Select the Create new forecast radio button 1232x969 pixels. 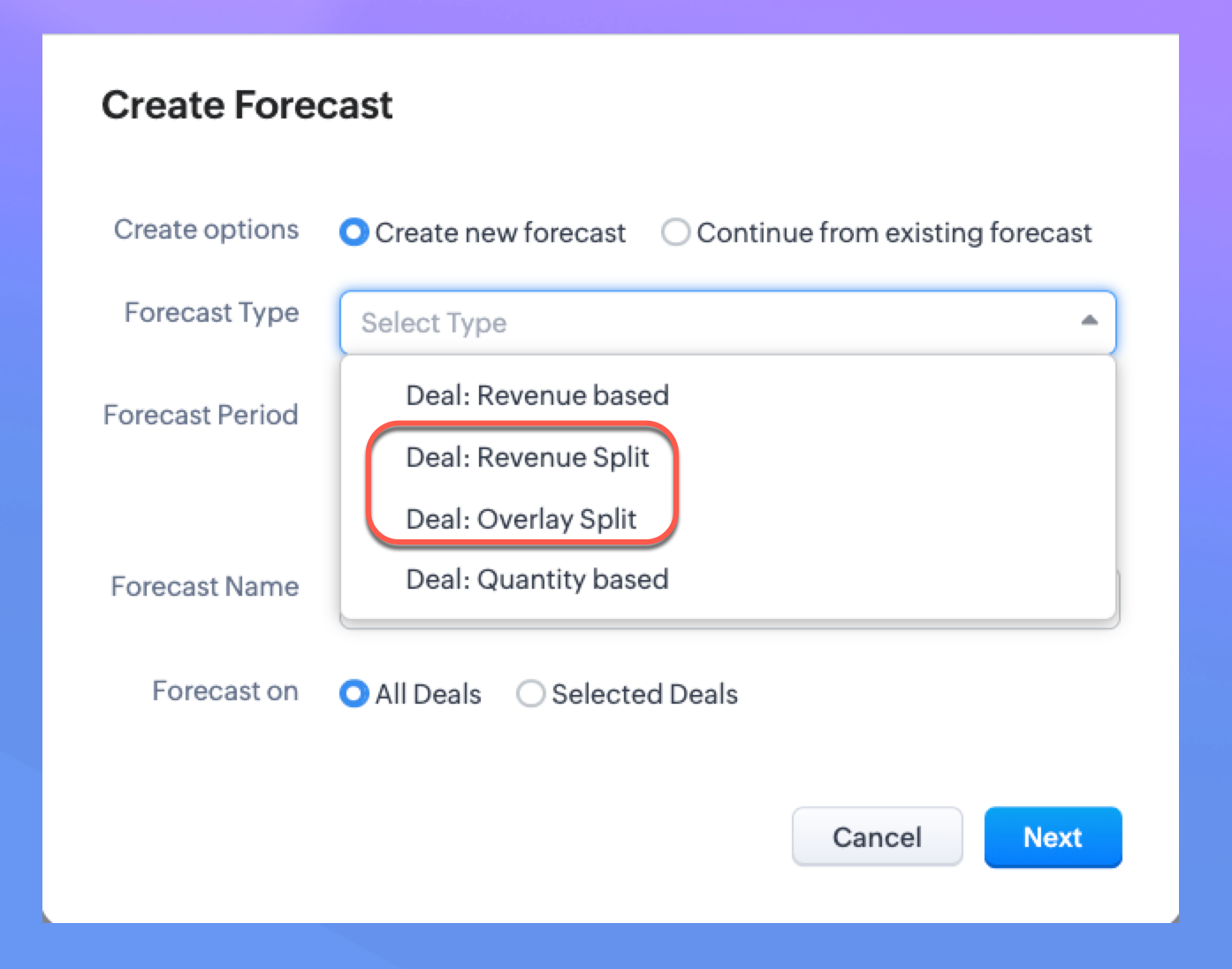pyautogui.click(x=354, y=233)
